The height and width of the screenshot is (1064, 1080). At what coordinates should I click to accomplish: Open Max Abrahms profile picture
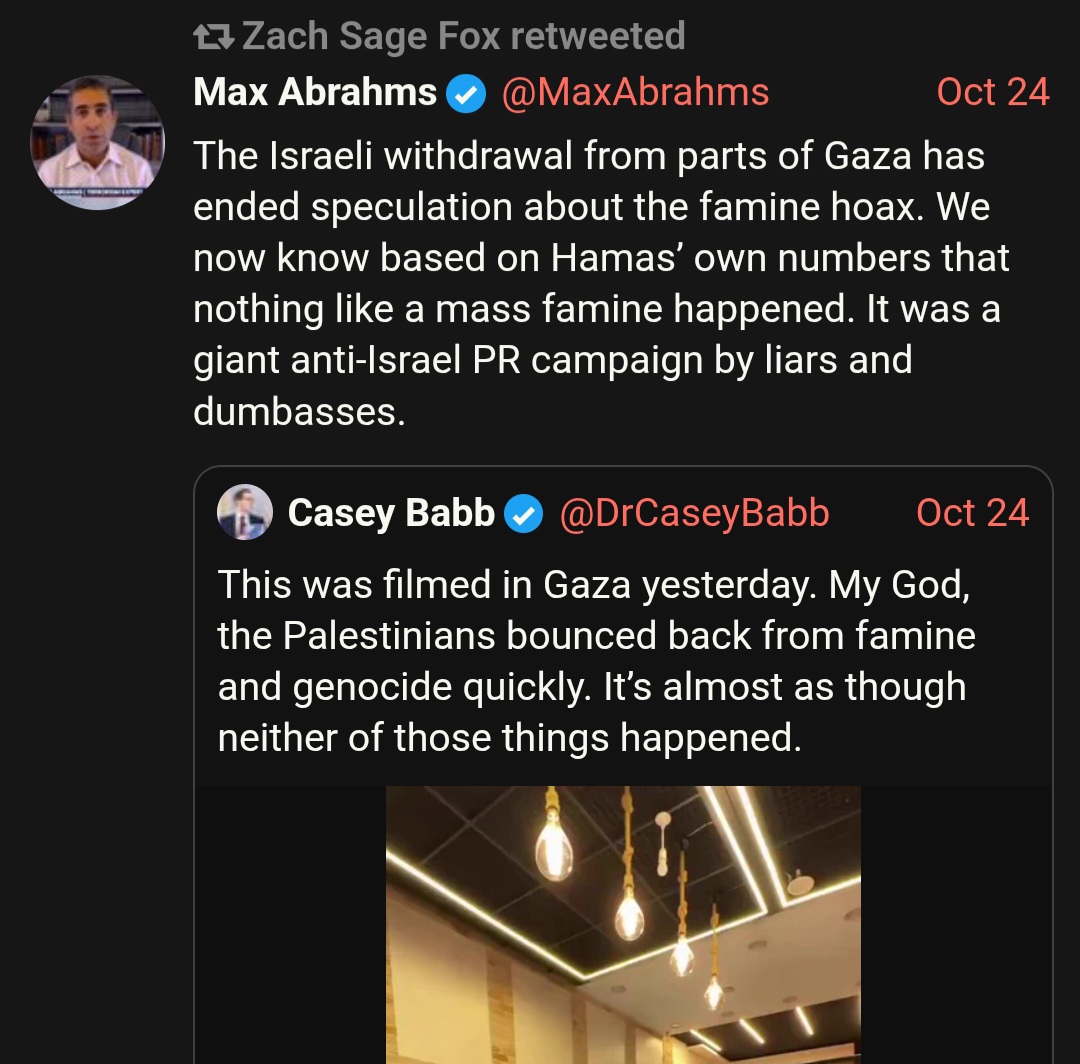pos(97,142)
